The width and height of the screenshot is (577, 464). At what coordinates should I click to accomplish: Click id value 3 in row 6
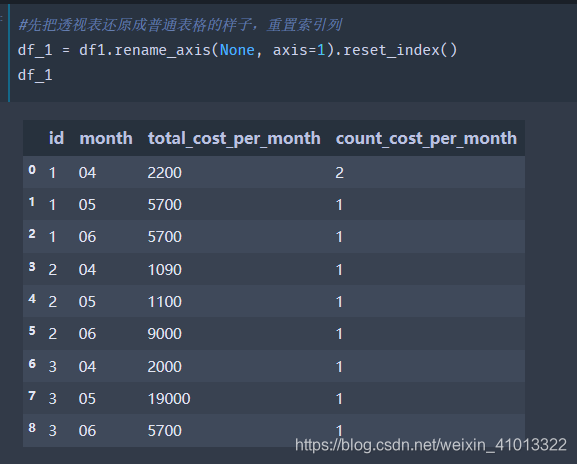pos(53,366)
